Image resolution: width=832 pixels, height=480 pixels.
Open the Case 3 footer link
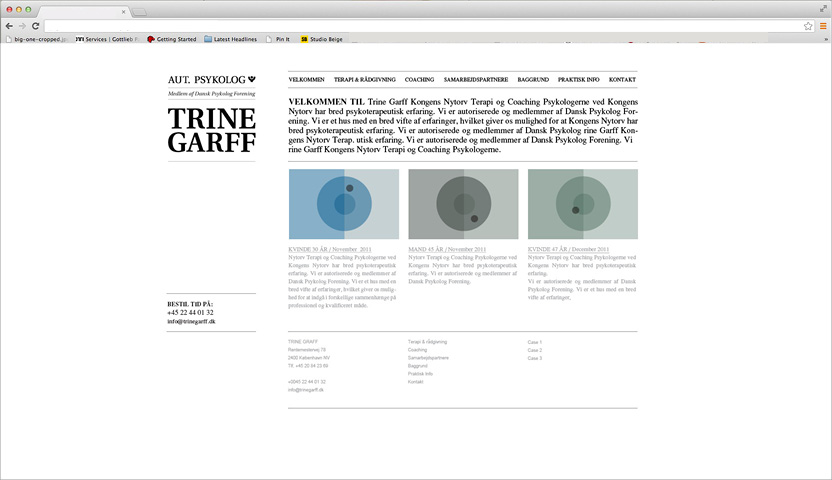click(x=535, y=358)
